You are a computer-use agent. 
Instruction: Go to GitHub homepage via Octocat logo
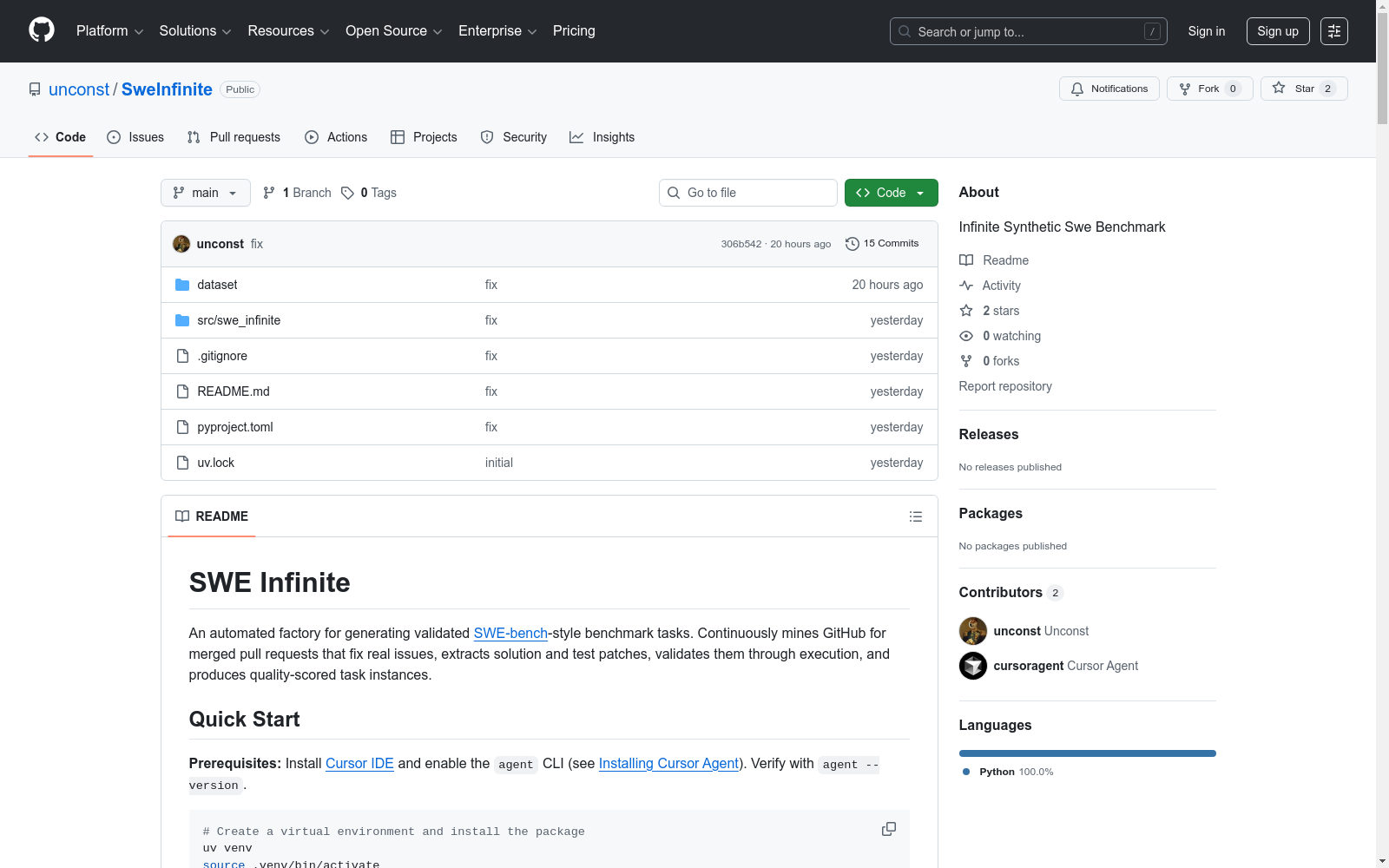tap(42, 30)
